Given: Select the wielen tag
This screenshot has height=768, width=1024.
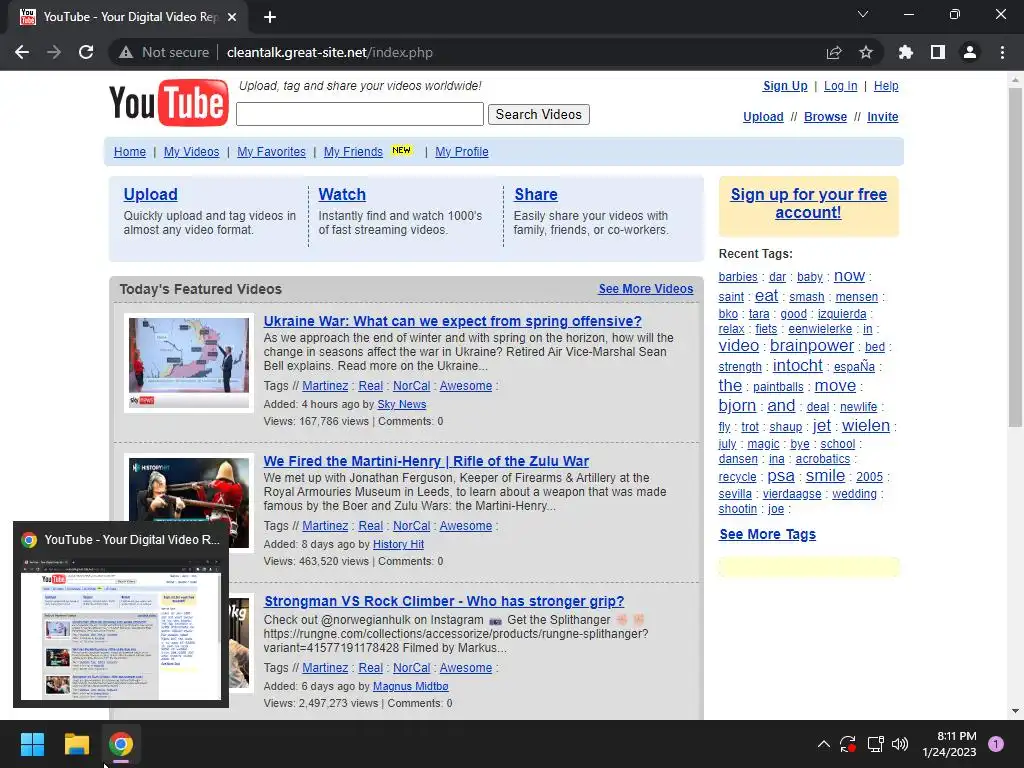Looking at the screenshot, I should pyautogui.click(x=866, y=426).
